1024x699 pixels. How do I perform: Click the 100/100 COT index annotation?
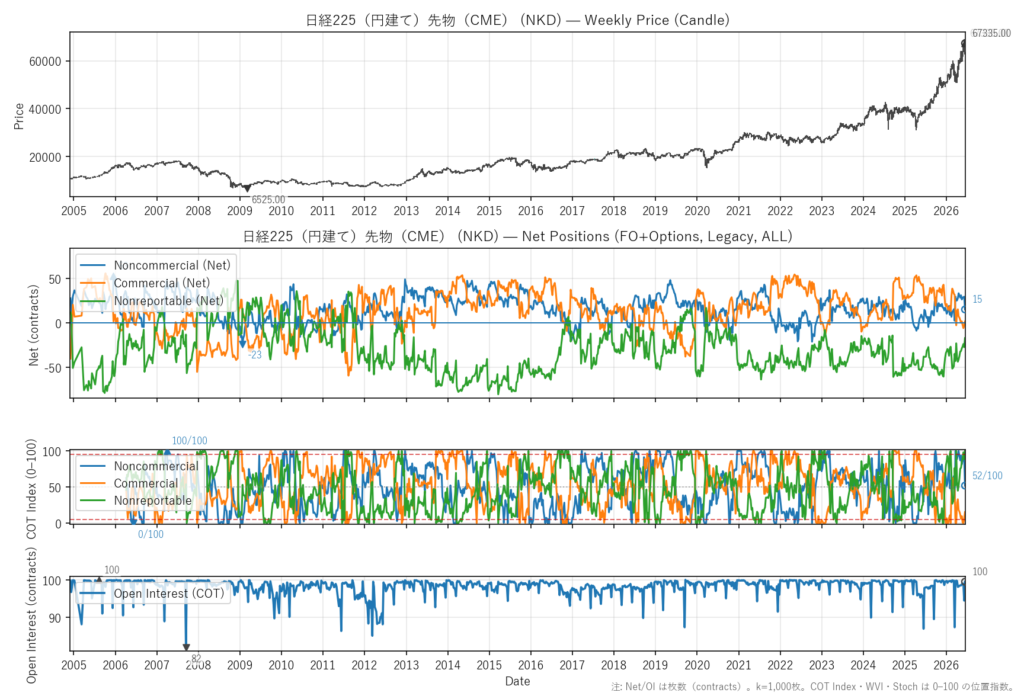tap(189, 441)
